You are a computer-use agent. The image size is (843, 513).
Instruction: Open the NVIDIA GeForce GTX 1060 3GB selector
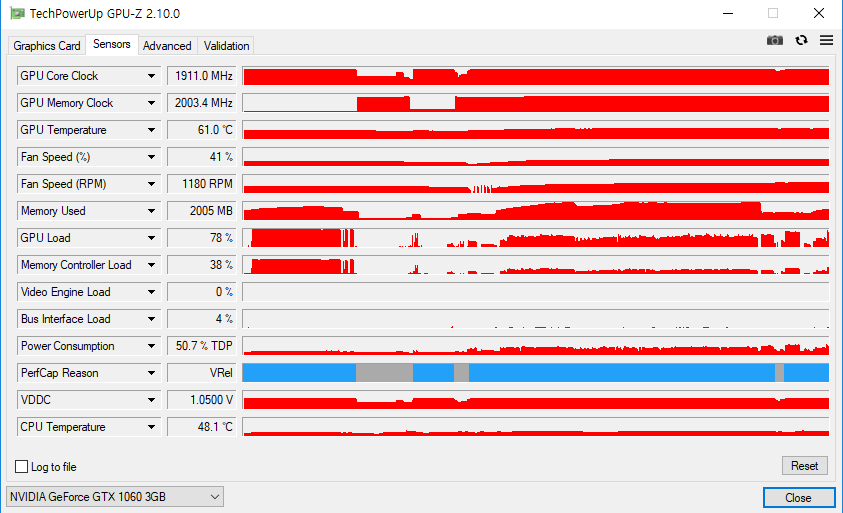point(115,497)
